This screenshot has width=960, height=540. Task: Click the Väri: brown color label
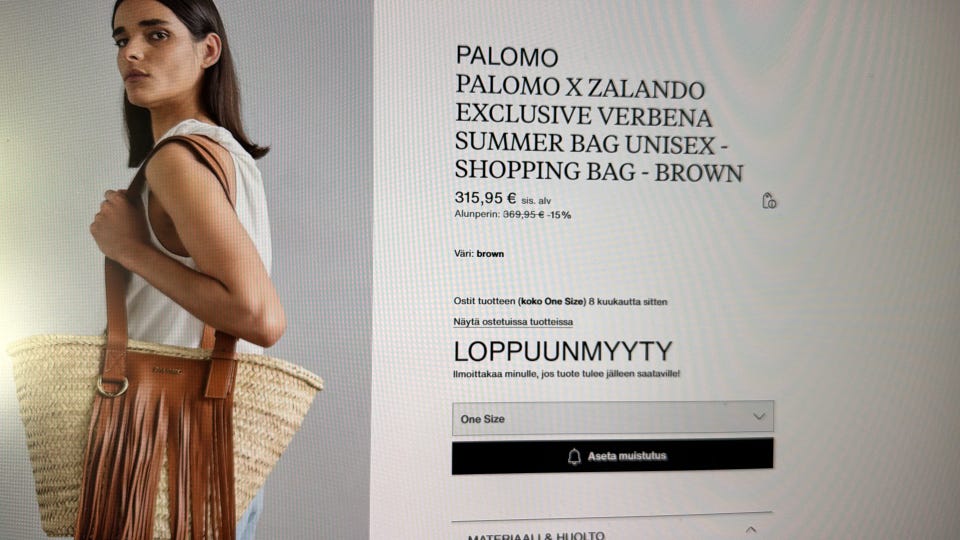479,253
